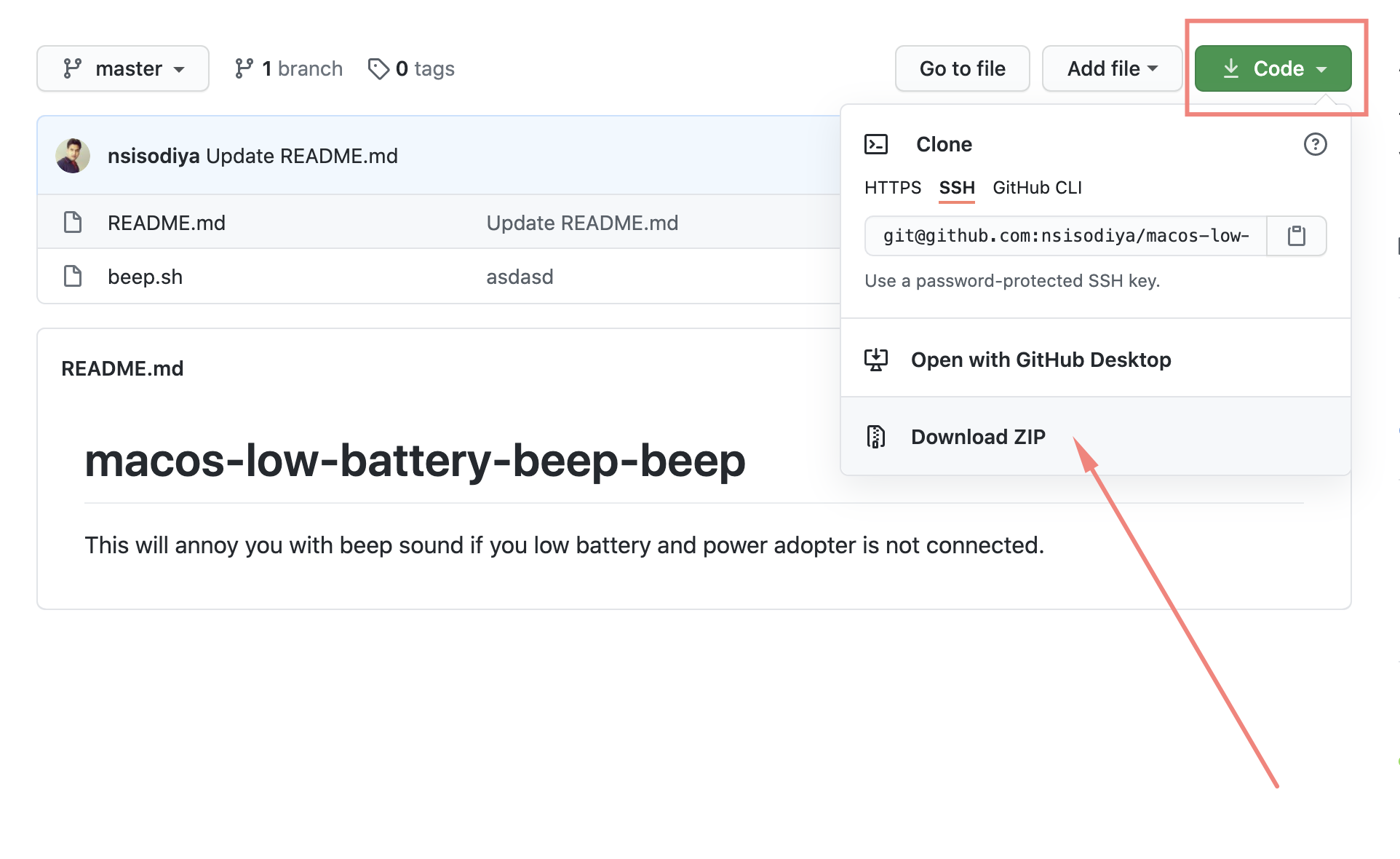
Task: Toggle the green Code dropdown button
Action: pyautogui.click(x=1273, y=68)
